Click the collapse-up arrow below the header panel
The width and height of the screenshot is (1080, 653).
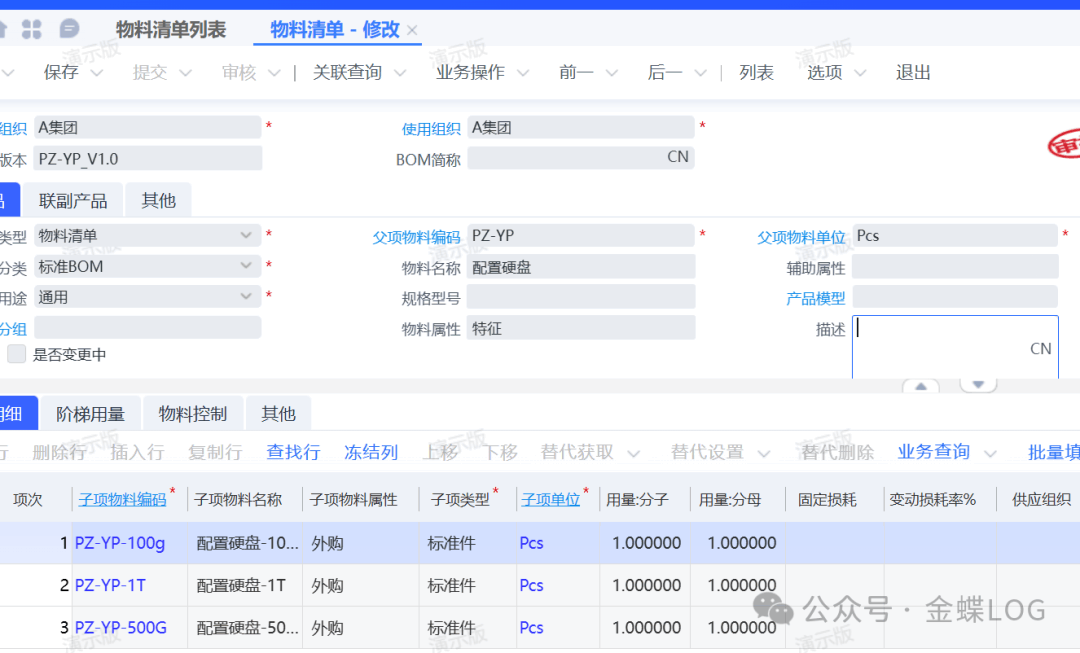pyautogui.click(x=920, y=387)
